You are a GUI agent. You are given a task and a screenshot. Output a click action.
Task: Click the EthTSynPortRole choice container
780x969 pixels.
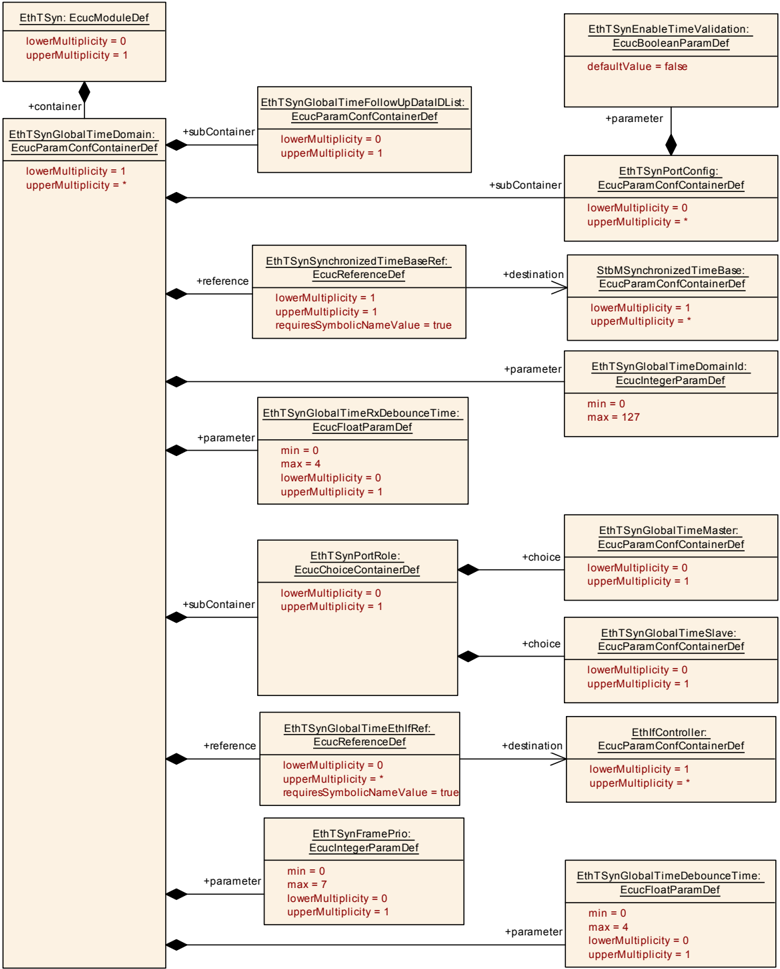(x=357, y=617)
